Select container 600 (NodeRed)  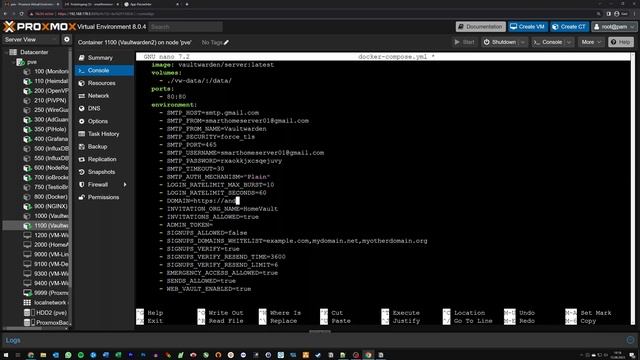51,168
